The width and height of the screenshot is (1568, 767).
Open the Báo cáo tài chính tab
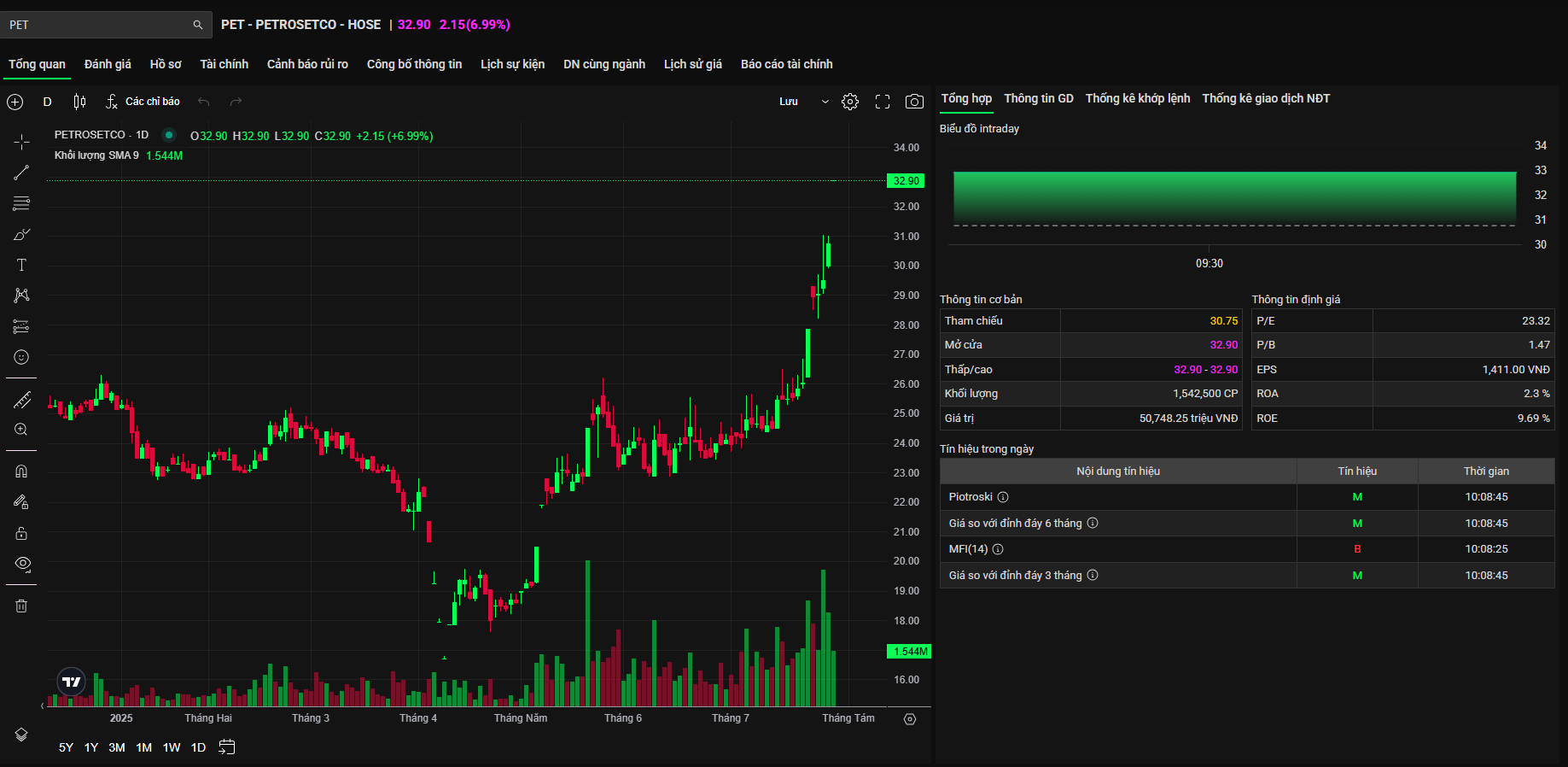787,64
